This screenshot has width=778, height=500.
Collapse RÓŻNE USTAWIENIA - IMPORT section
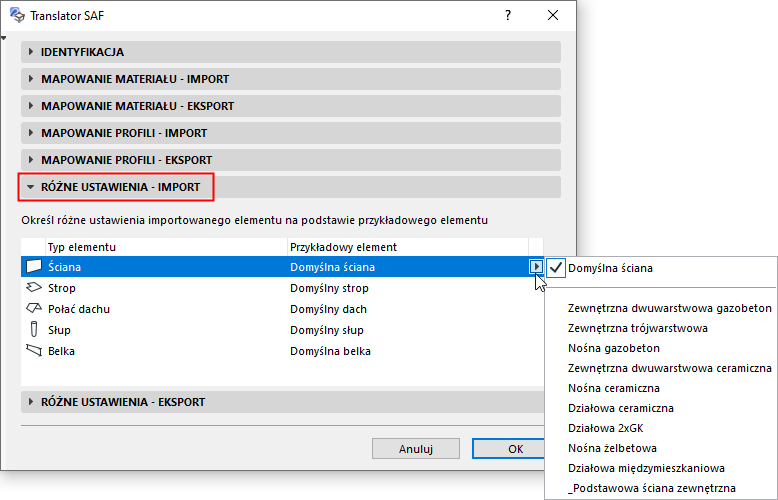[291, 187]
